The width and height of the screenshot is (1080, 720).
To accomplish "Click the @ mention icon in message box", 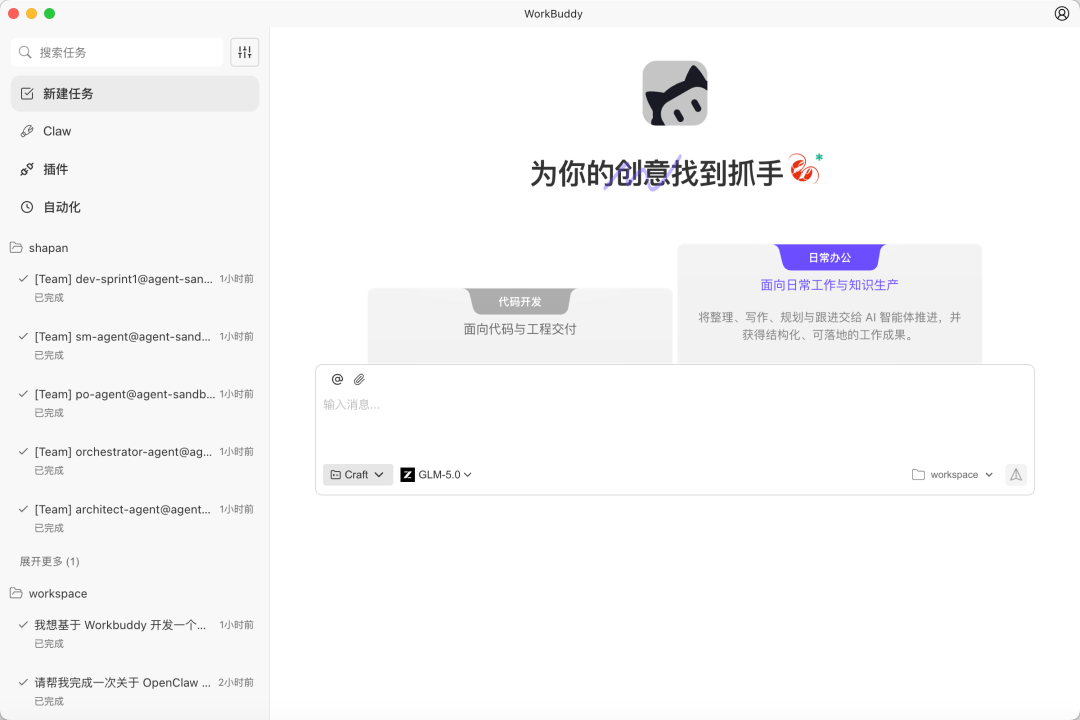I will 337,379.
